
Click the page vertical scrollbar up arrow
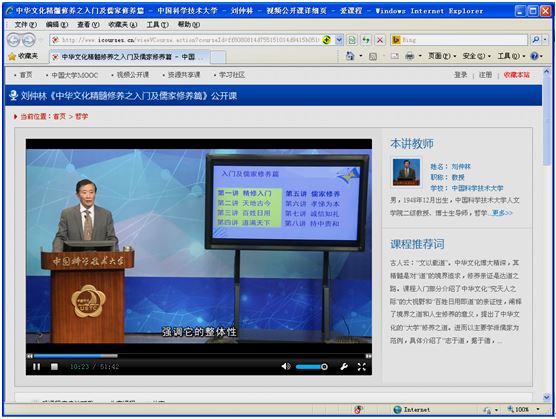[x=546, y=72]
